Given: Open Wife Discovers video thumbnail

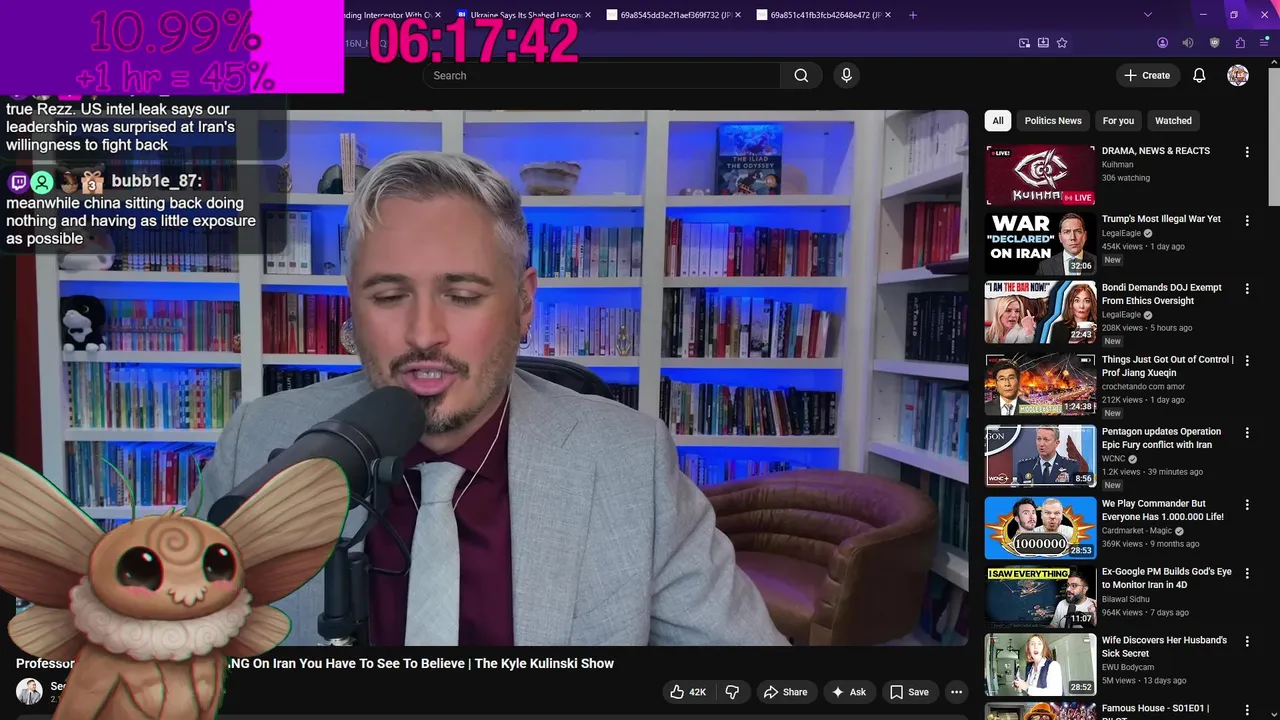Looking at the screenshot, I should 1040,664.
